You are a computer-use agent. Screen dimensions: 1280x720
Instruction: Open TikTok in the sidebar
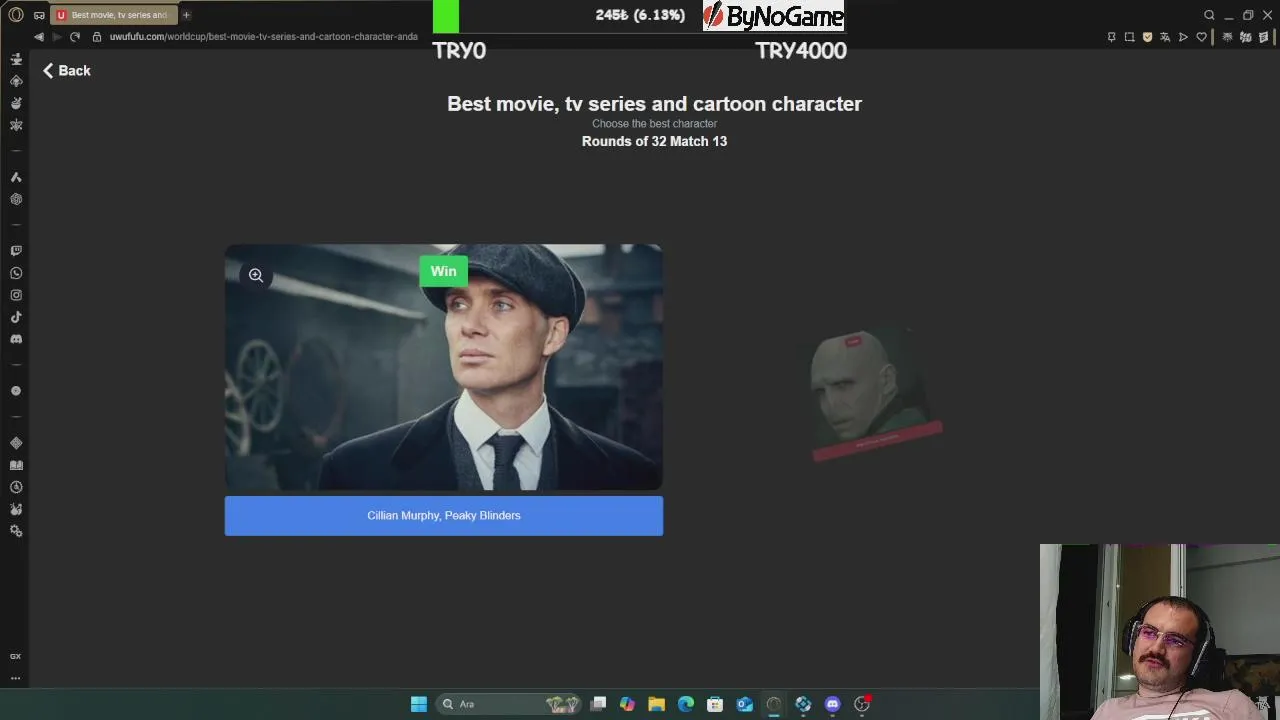16,317
